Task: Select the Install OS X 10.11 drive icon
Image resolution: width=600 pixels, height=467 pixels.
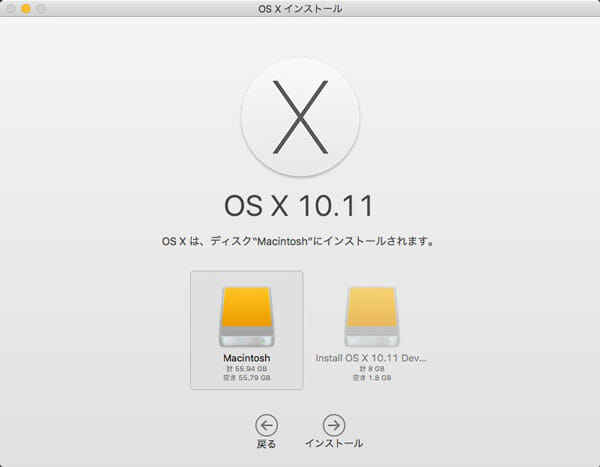Action: click(x=372, y=315)
